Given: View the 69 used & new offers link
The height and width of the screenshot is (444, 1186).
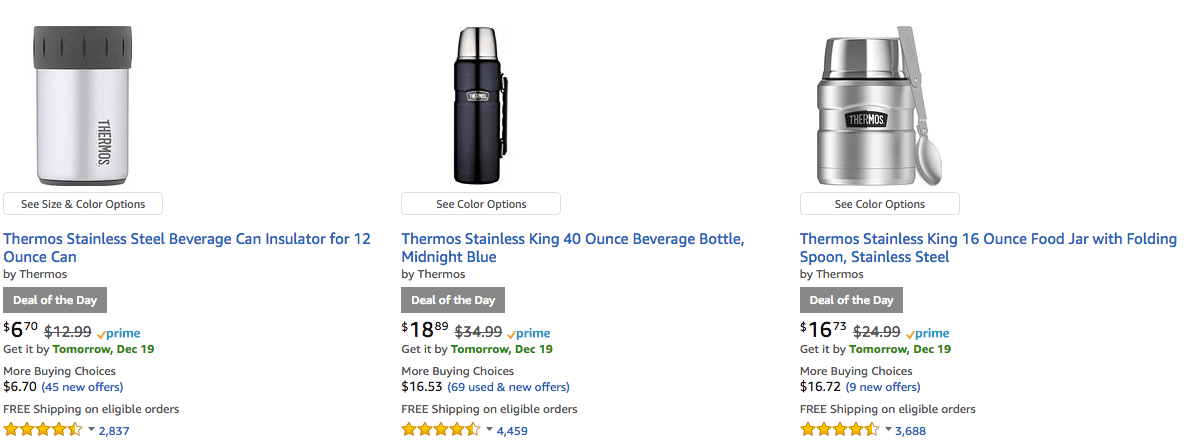Looking at the screenshot, I should pos(508,387).
